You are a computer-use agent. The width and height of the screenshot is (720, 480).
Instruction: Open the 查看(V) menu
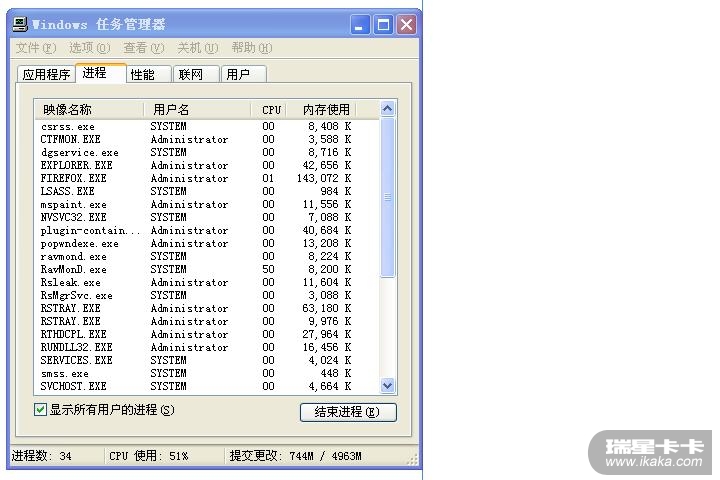point(144,48)
